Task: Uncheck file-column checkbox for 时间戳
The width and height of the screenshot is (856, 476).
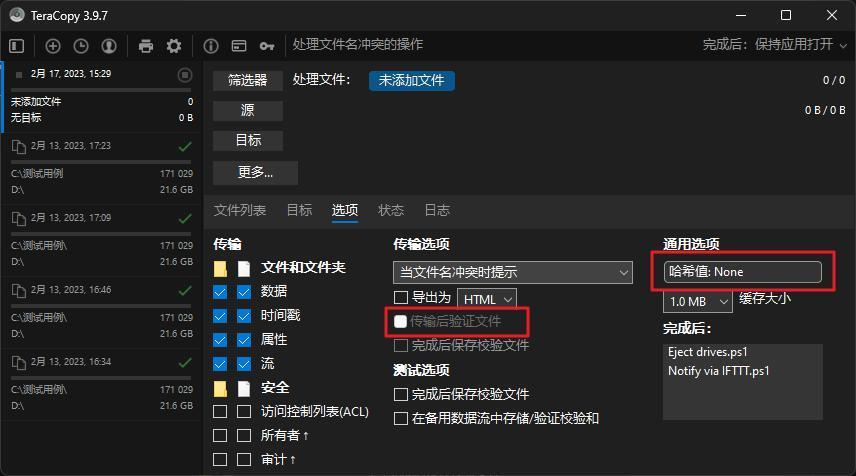Action: (244, 316)
